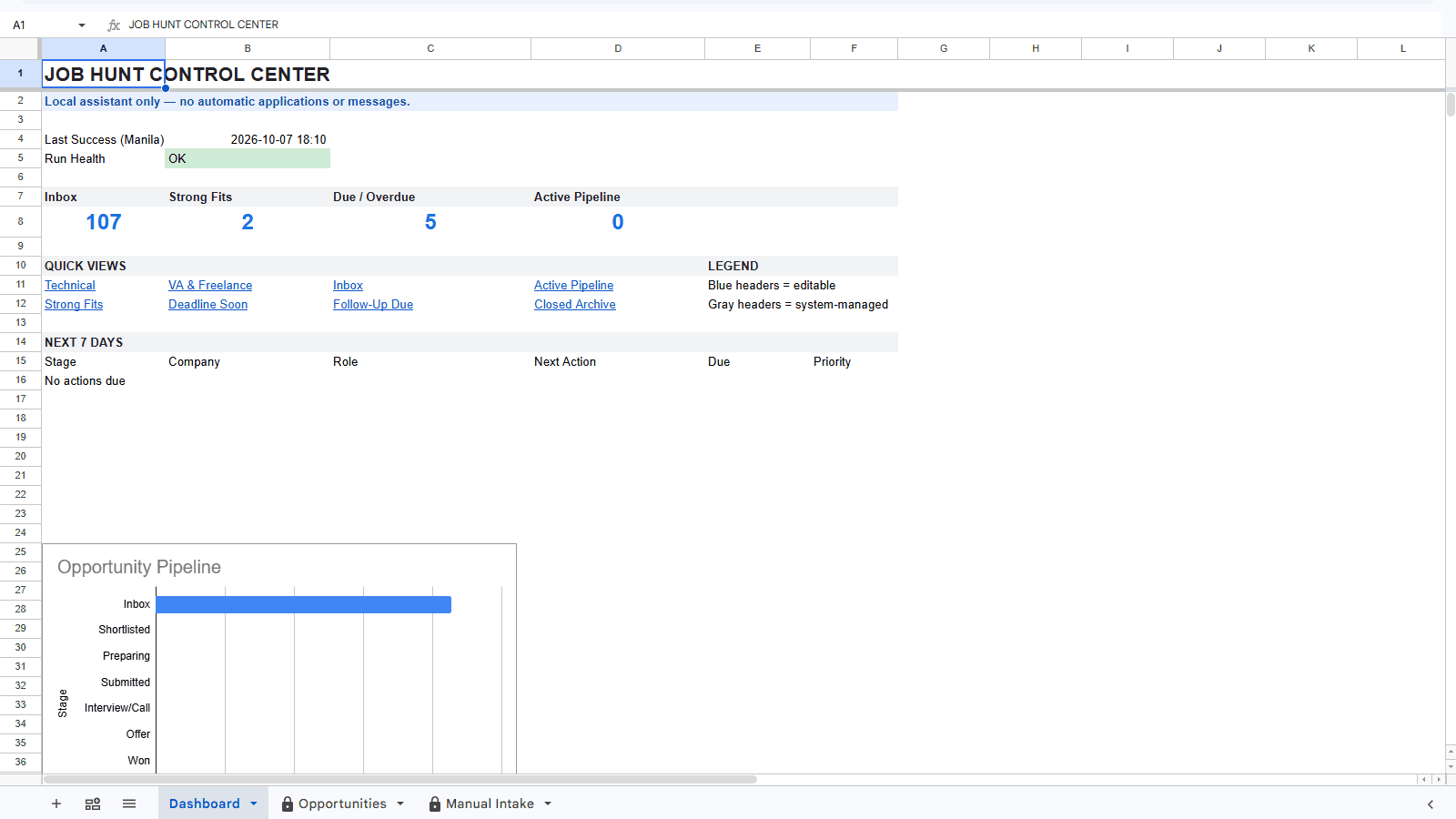This screenshot has height=819, width=1456.
Task: Switch to the Opportunities sheet tab
Action: [x=342, y=804]
